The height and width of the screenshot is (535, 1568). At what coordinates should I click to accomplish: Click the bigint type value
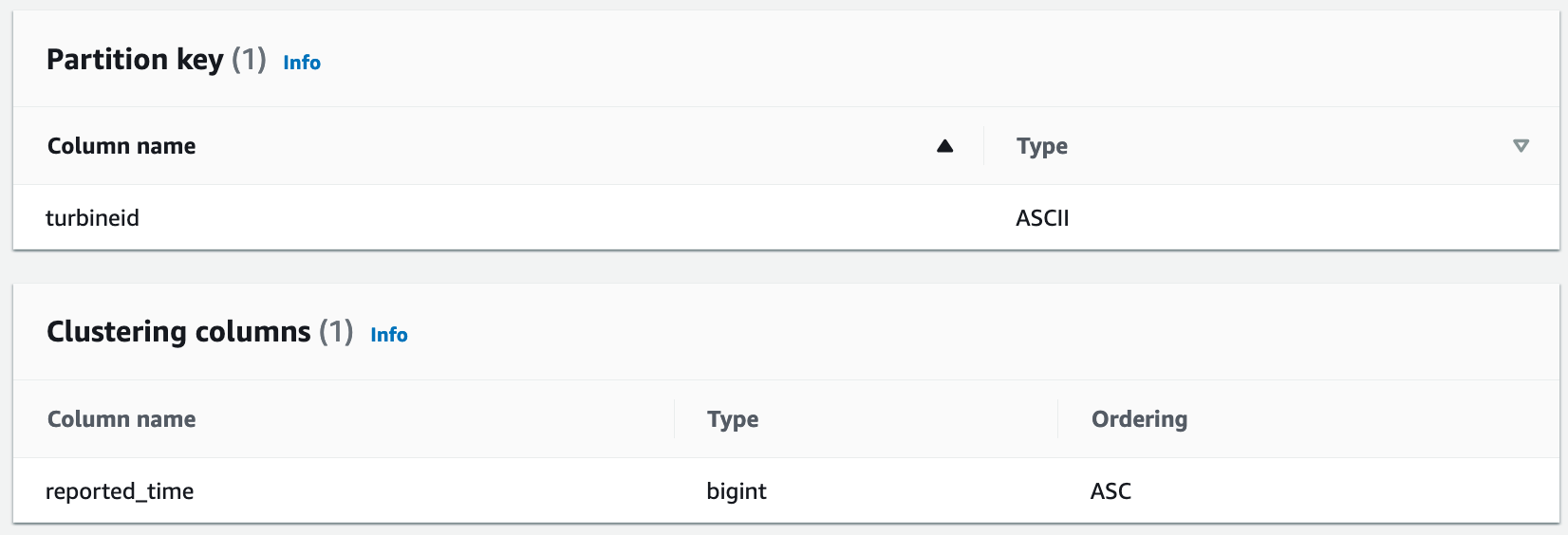(737, 491)
